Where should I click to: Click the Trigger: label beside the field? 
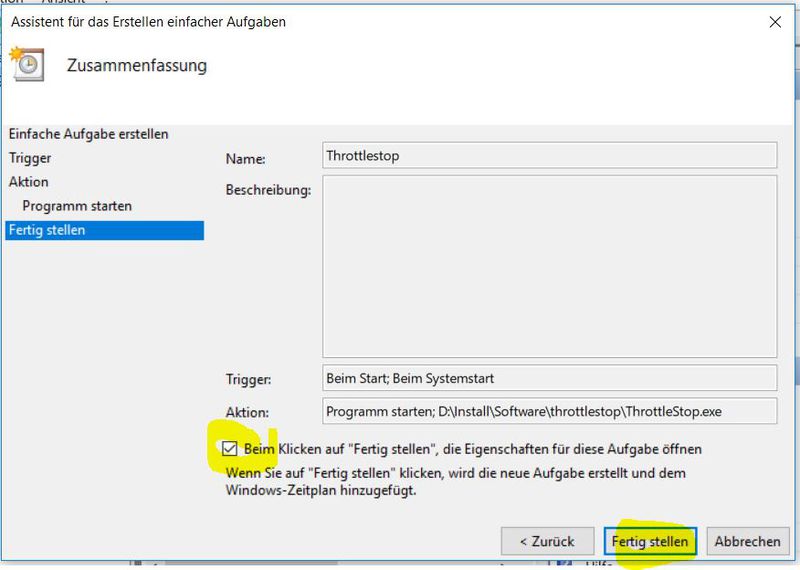click(x=248, y=380)
